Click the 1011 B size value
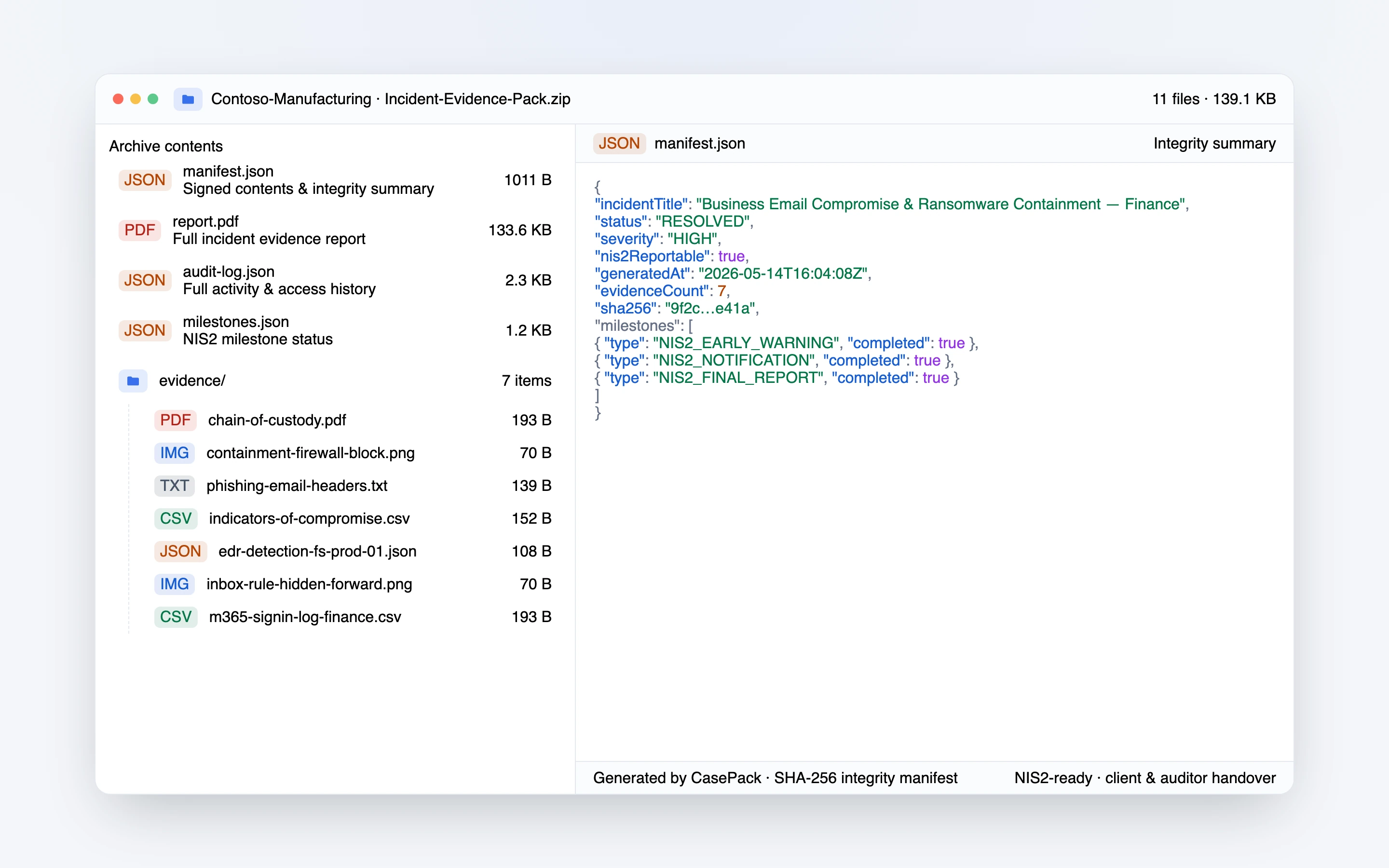This screenshot has height=868, width=1389. (x=528, y=180)
